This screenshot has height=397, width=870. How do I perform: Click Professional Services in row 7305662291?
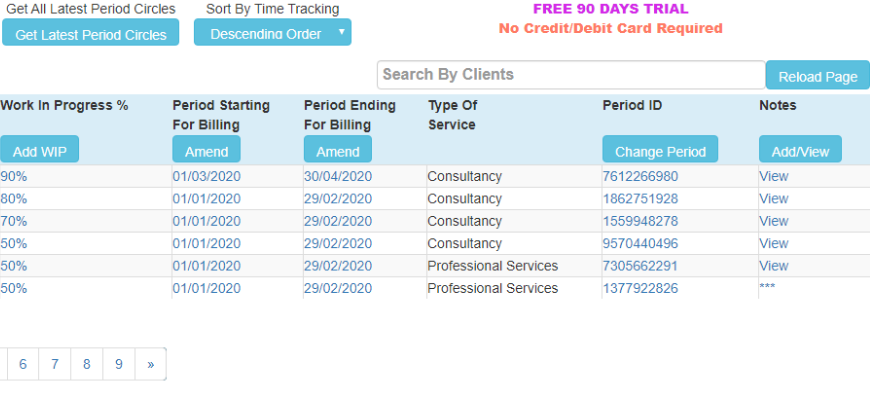[x=493, y=266]
